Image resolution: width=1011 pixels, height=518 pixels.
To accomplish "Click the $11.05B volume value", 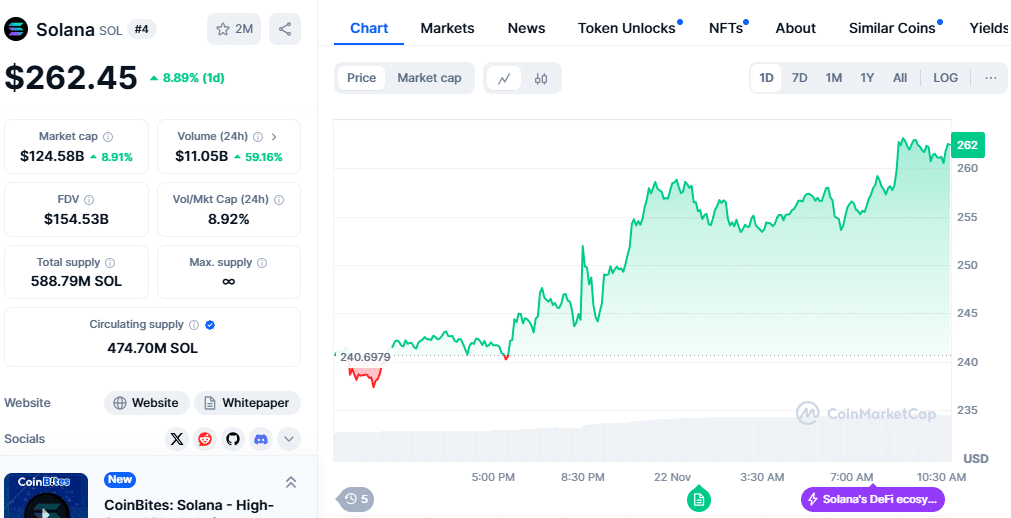I will point(202,157).
